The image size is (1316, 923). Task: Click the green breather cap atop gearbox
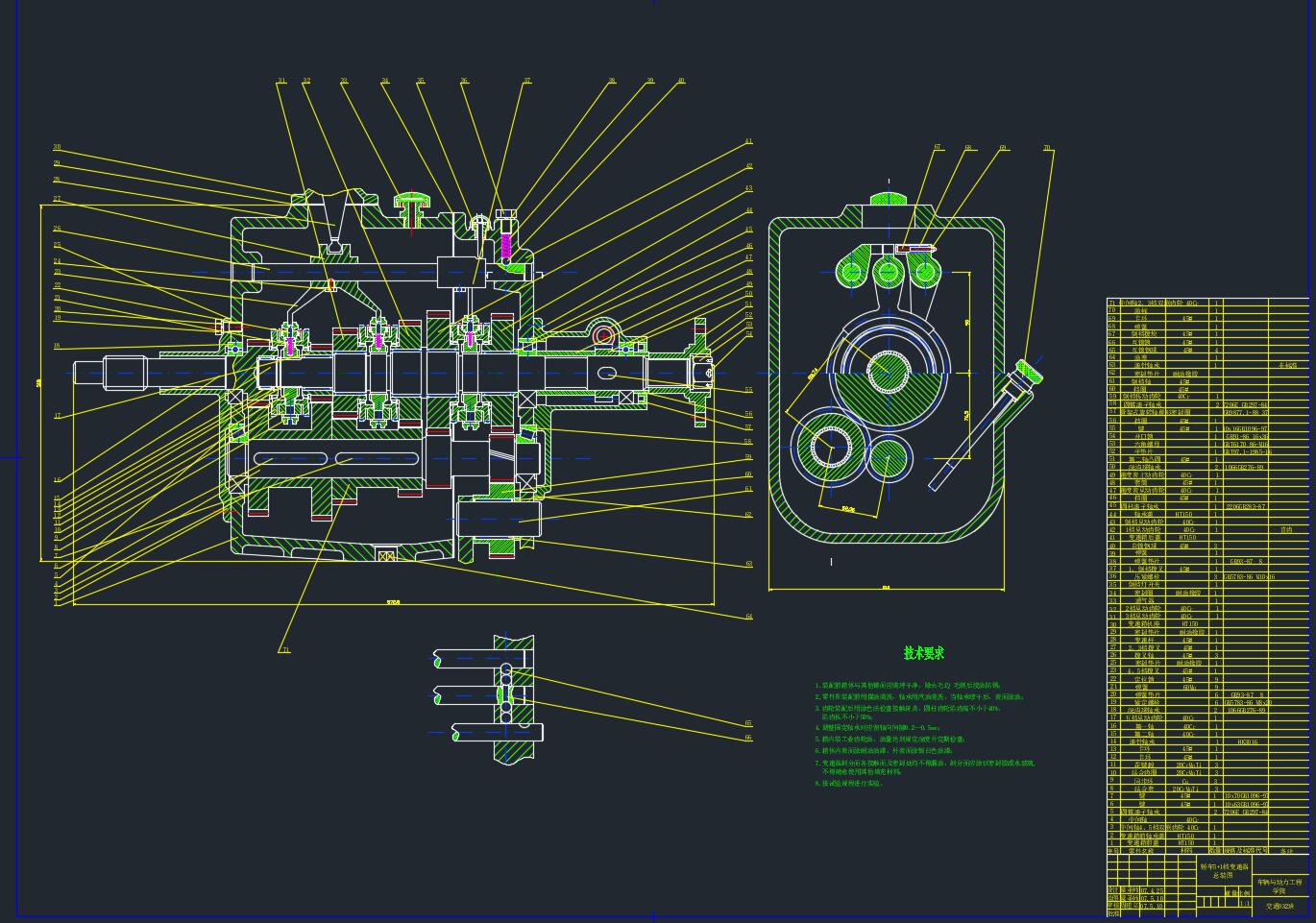point(415,202)
